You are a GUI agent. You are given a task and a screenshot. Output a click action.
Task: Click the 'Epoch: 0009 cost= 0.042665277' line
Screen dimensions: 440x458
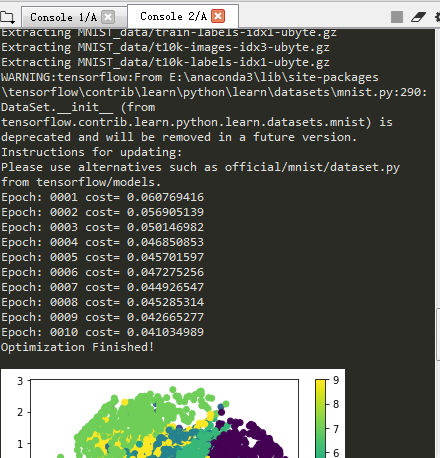coord(102,317)
